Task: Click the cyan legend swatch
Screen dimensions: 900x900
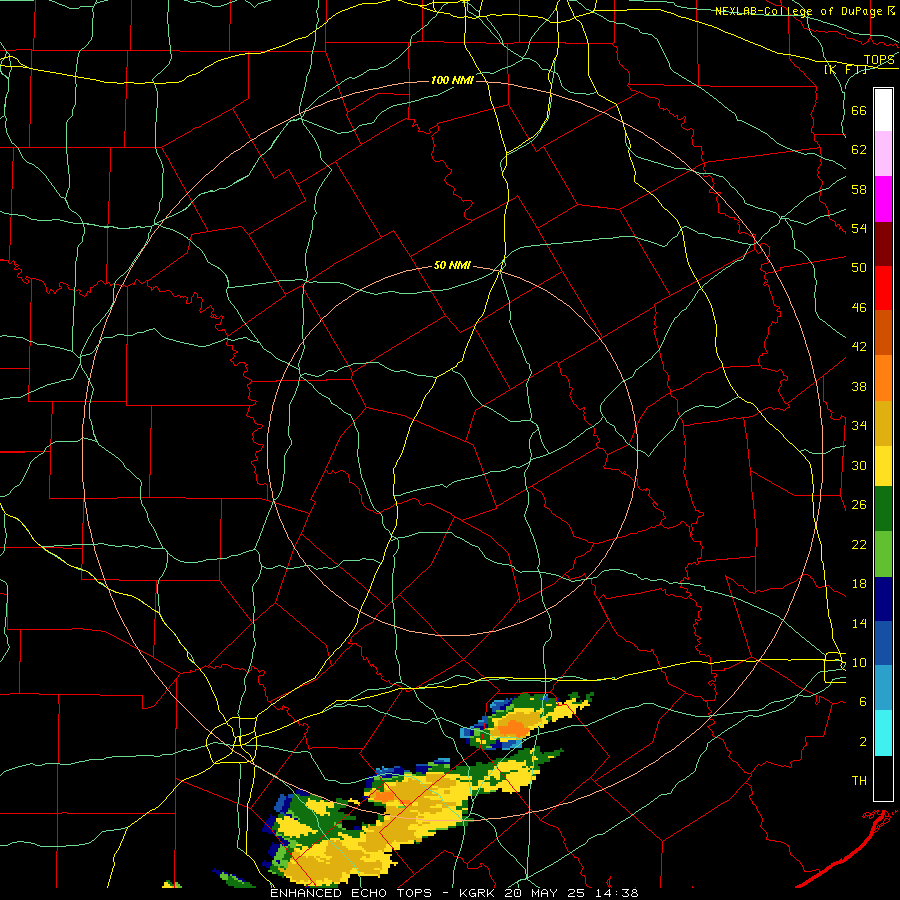Action: pyautogui.click(x=883, y=733)
